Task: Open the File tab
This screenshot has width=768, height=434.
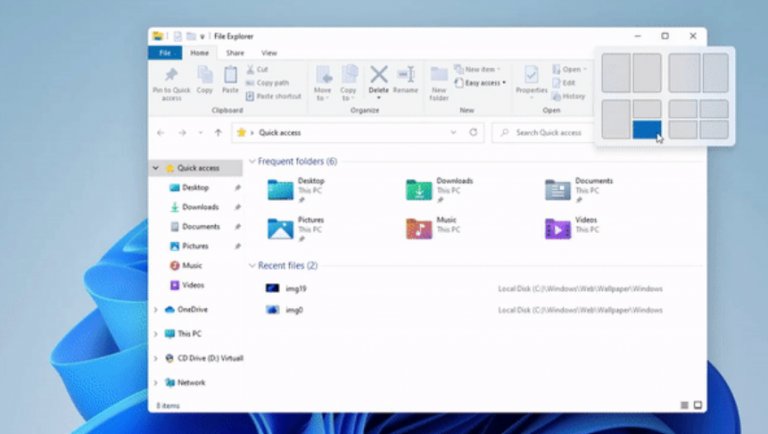Action: (165, 53)
